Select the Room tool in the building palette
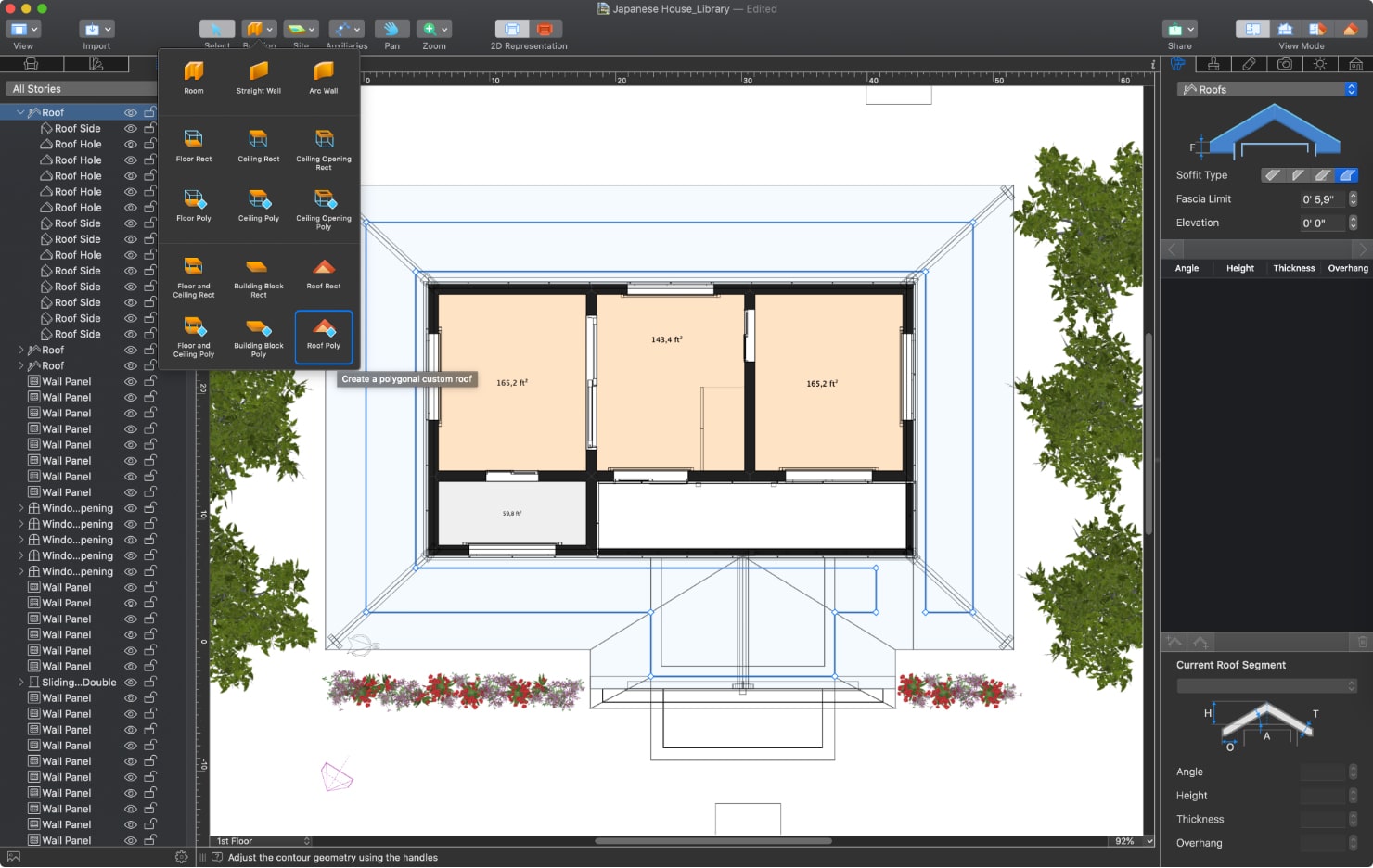 click(x=194, y=78)
